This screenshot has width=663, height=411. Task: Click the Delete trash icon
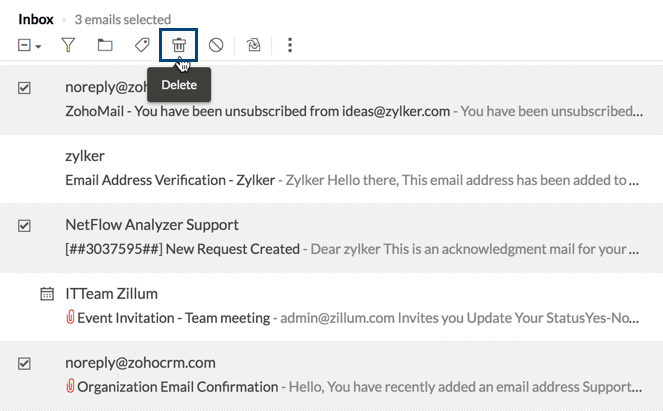(x=179, y=45)
